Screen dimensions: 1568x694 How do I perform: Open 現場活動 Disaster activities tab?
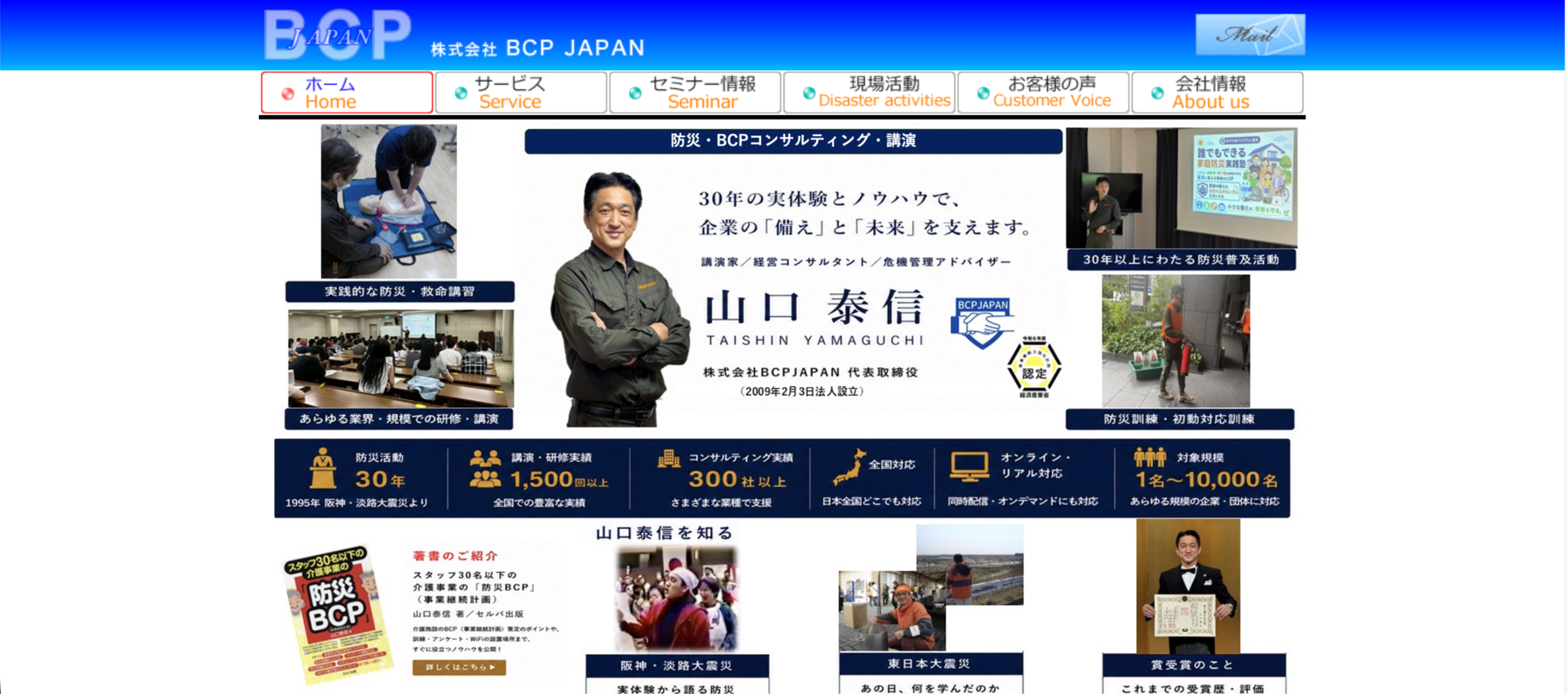(x=869, y=93)
